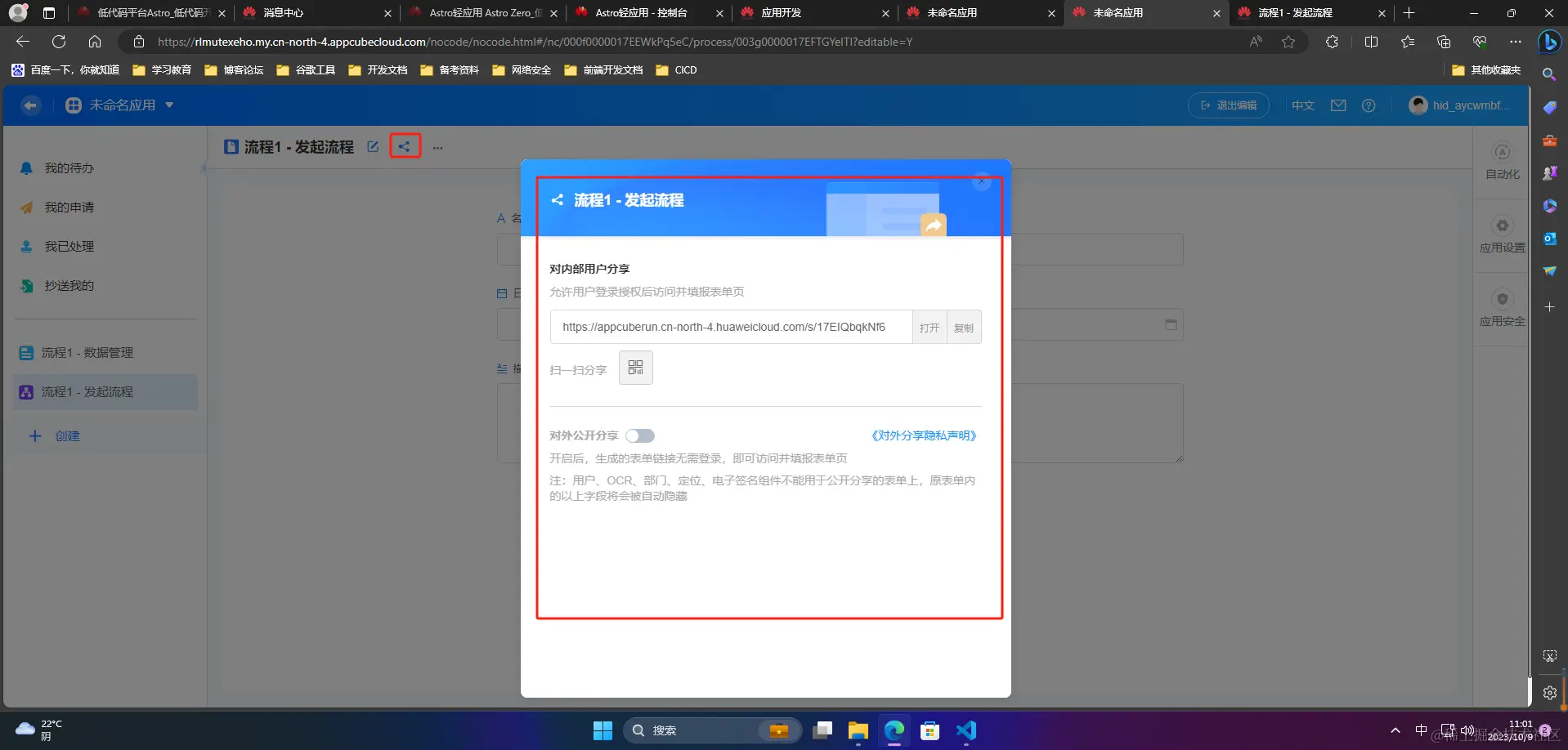Collapse the left sidebar with the chevron
This screenshot has width=1568, height=750.
(204, 168)
